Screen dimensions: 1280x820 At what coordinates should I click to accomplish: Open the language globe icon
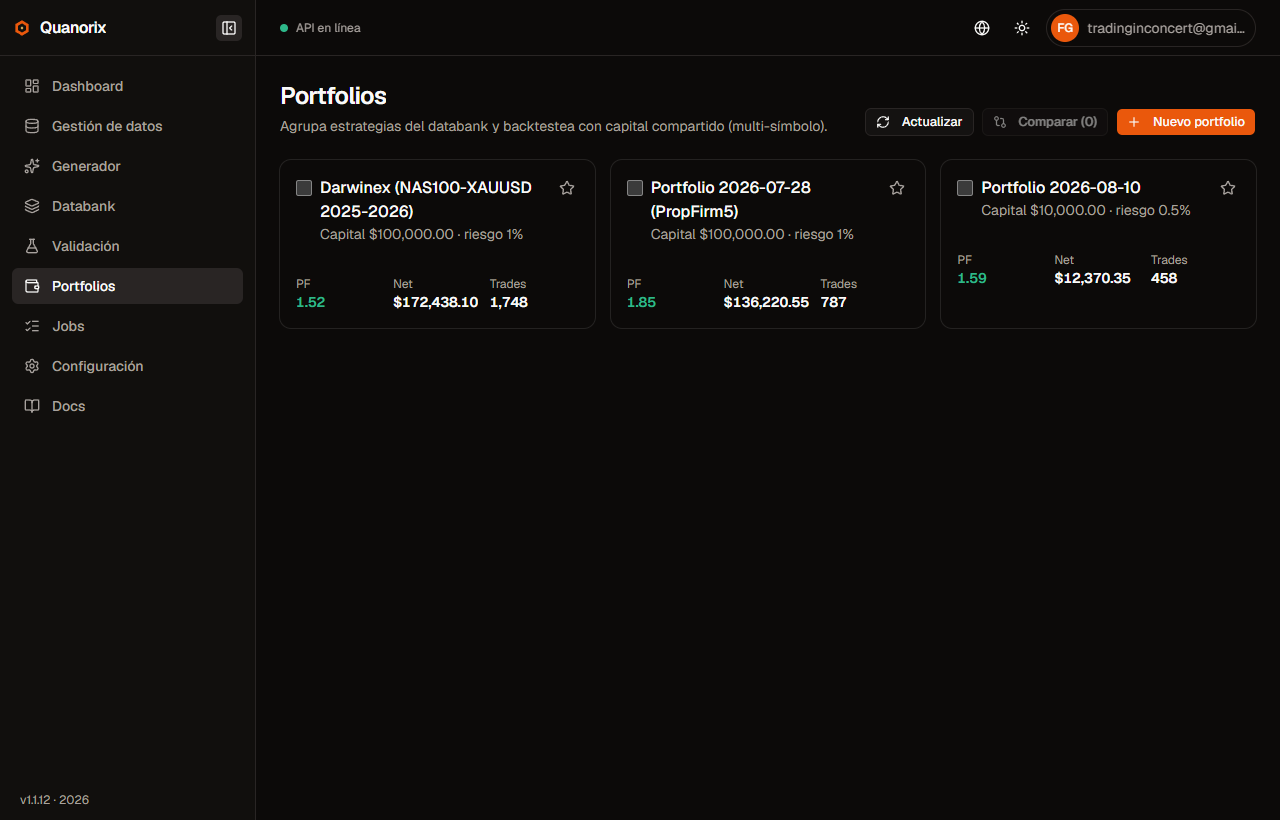(x=982, y=28)
